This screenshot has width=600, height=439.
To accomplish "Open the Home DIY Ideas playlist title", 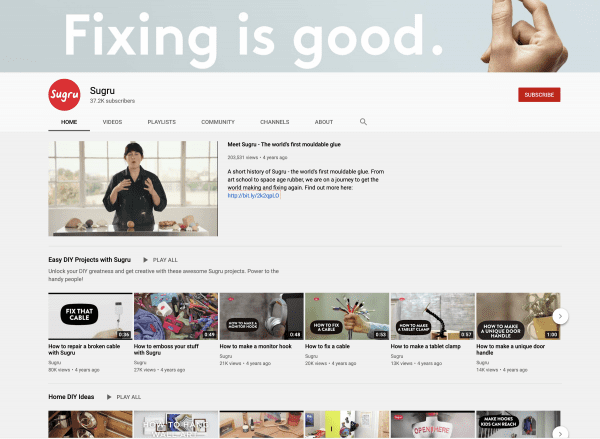I will point(71,397).
